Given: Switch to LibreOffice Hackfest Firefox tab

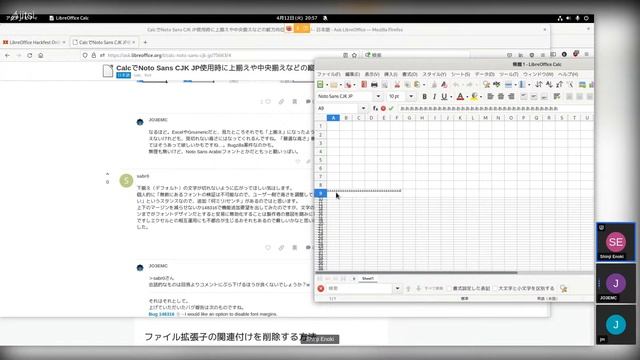Looking at the screenshot, I should [33, 42].
